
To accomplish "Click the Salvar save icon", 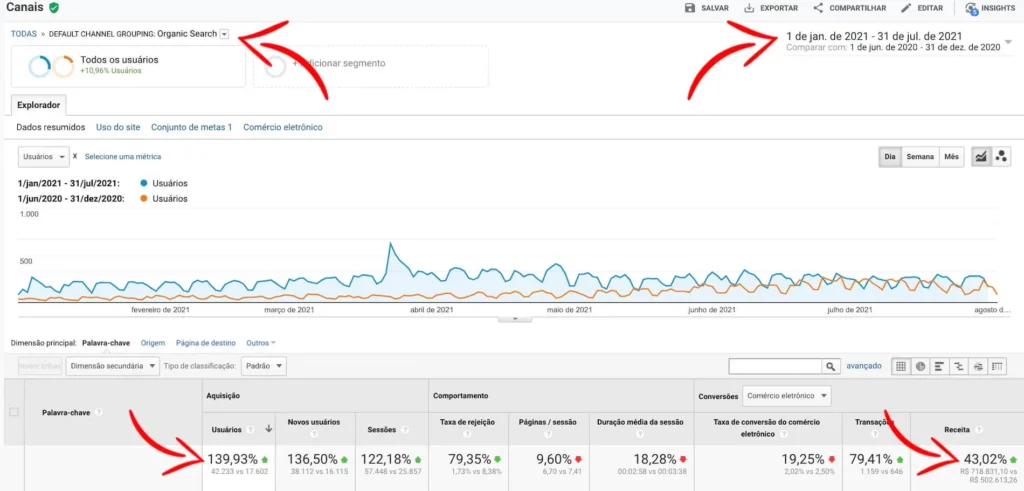I will 690,8.
